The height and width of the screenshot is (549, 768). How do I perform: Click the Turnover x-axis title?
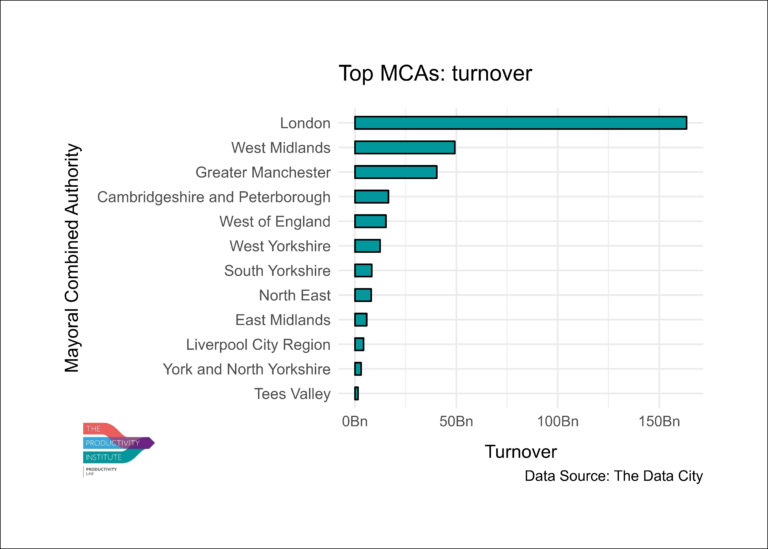coord(521,452)
